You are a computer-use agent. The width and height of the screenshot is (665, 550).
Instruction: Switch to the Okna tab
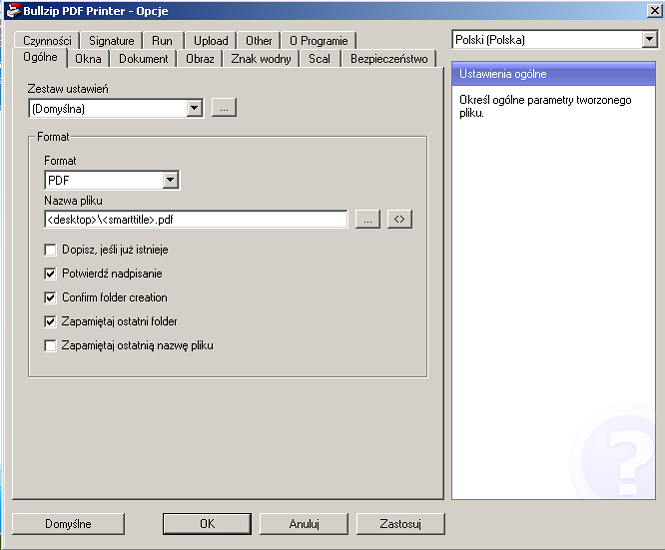point(88,59)
